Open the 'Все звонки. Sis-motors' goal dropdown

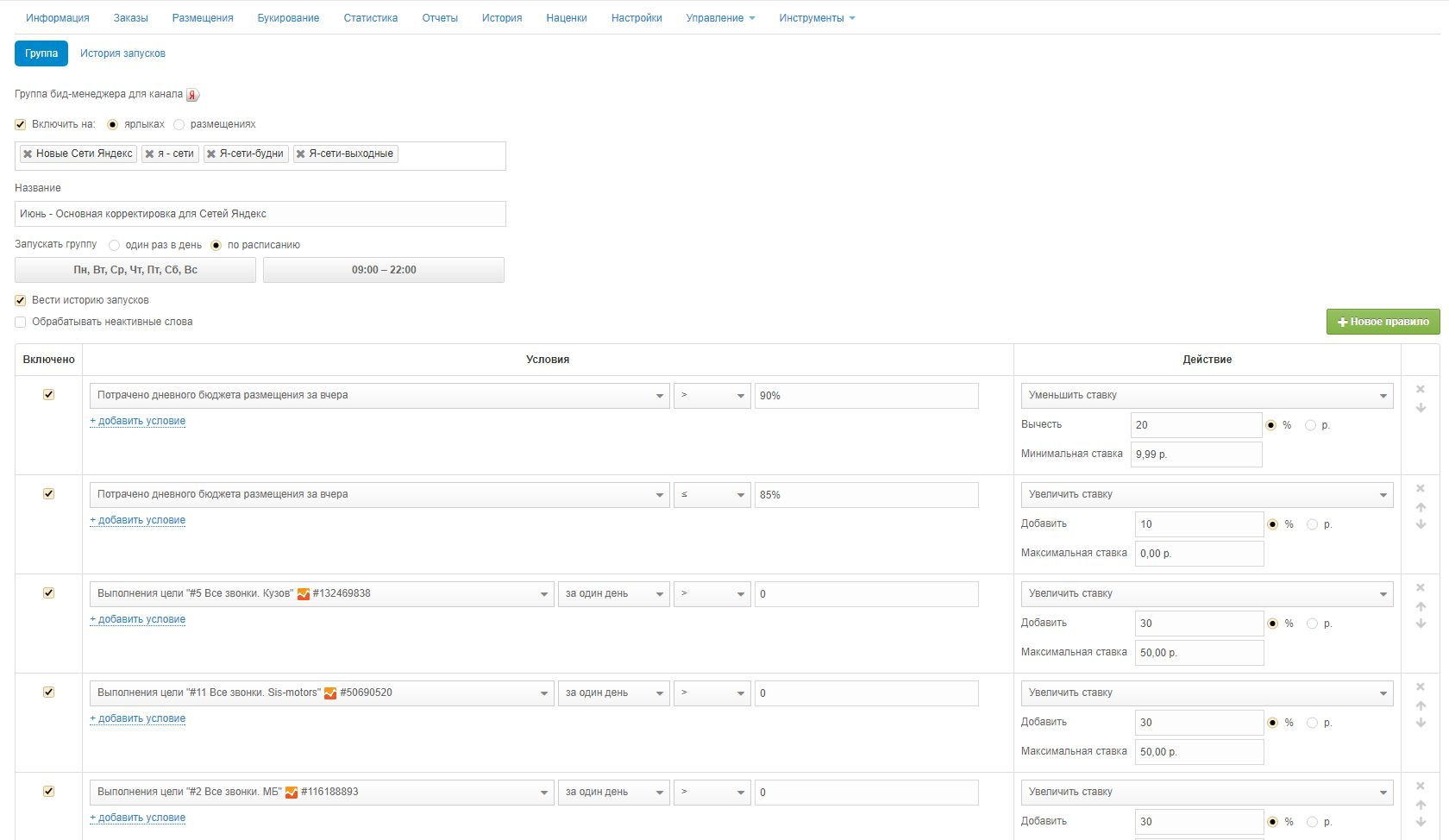pos(322,693)
